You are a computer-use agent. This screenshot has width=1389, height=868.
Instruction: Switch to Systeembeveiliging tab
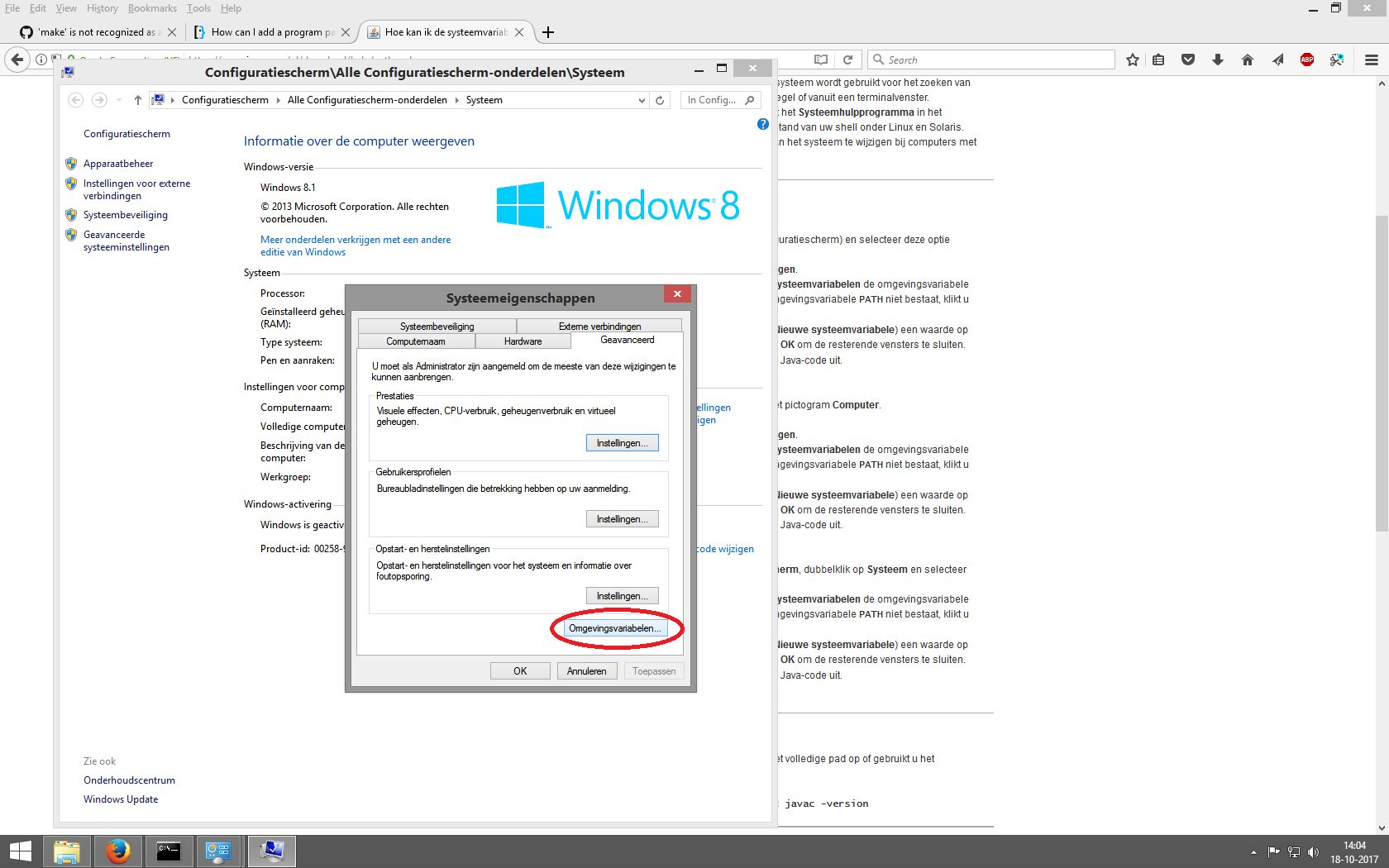click(x=437, y=326)
